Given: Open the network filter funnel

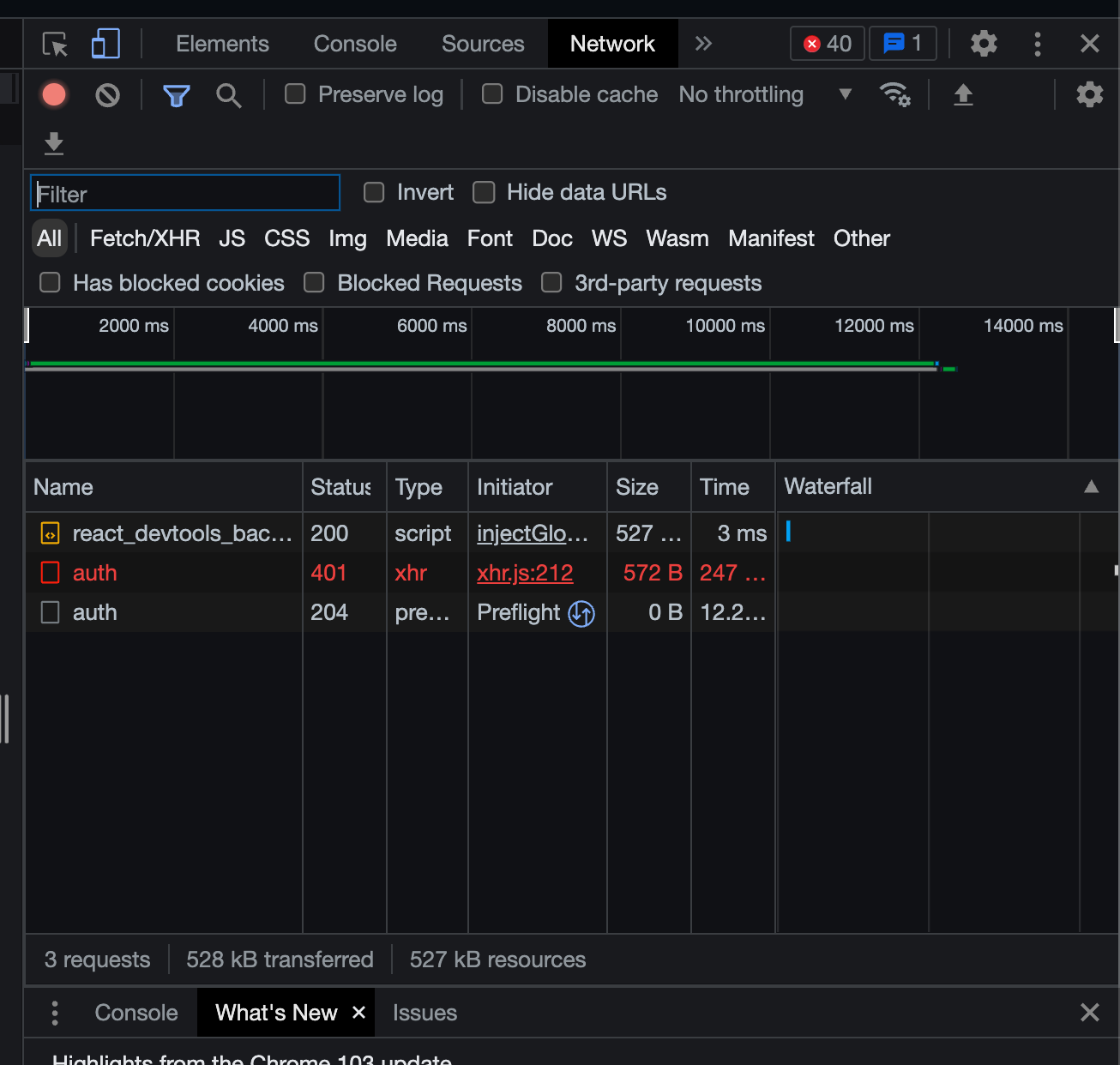Looking at the screenshot, I should (176, 95).
